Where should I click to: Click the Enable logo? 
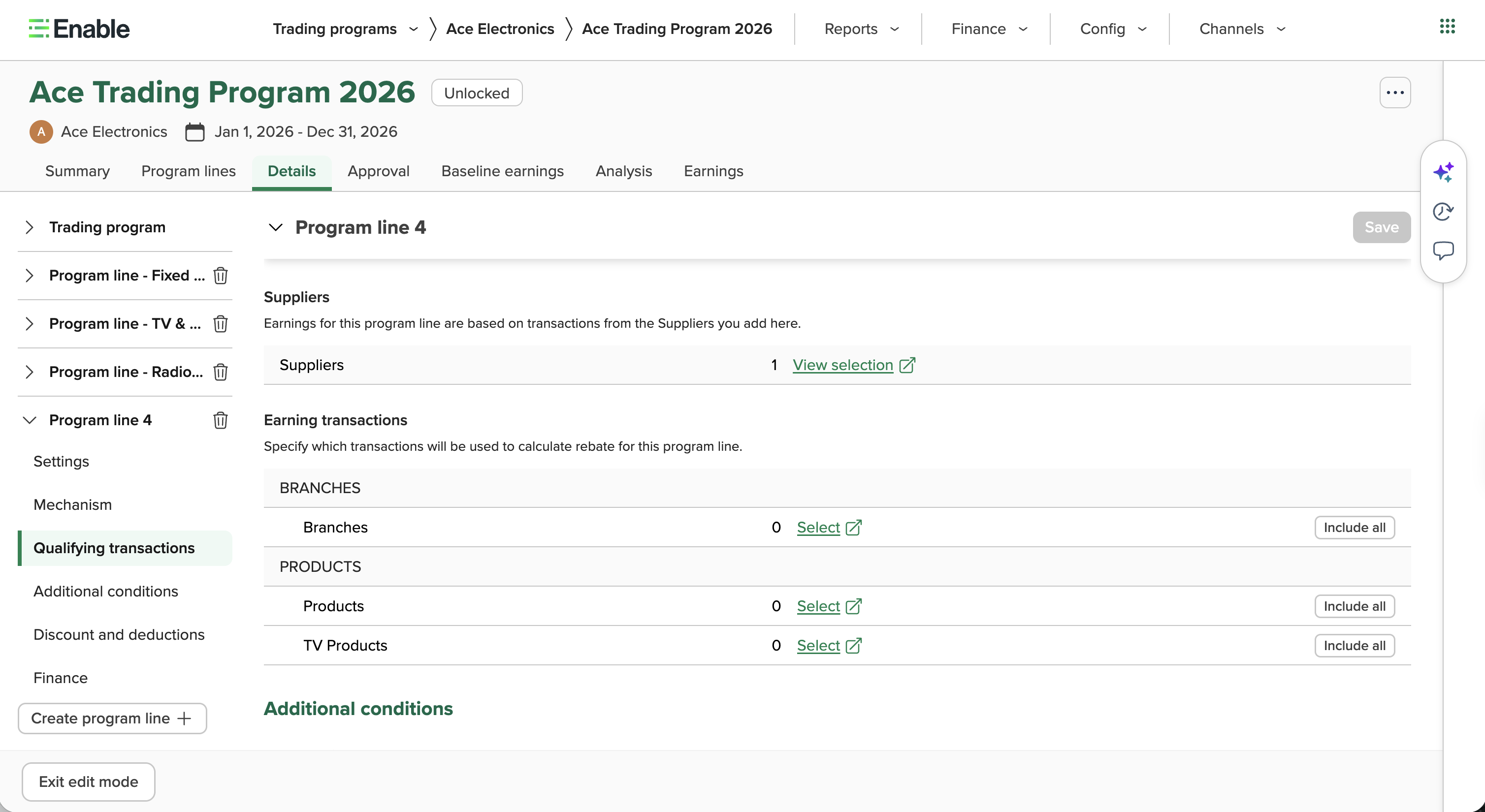pos(79,29)
